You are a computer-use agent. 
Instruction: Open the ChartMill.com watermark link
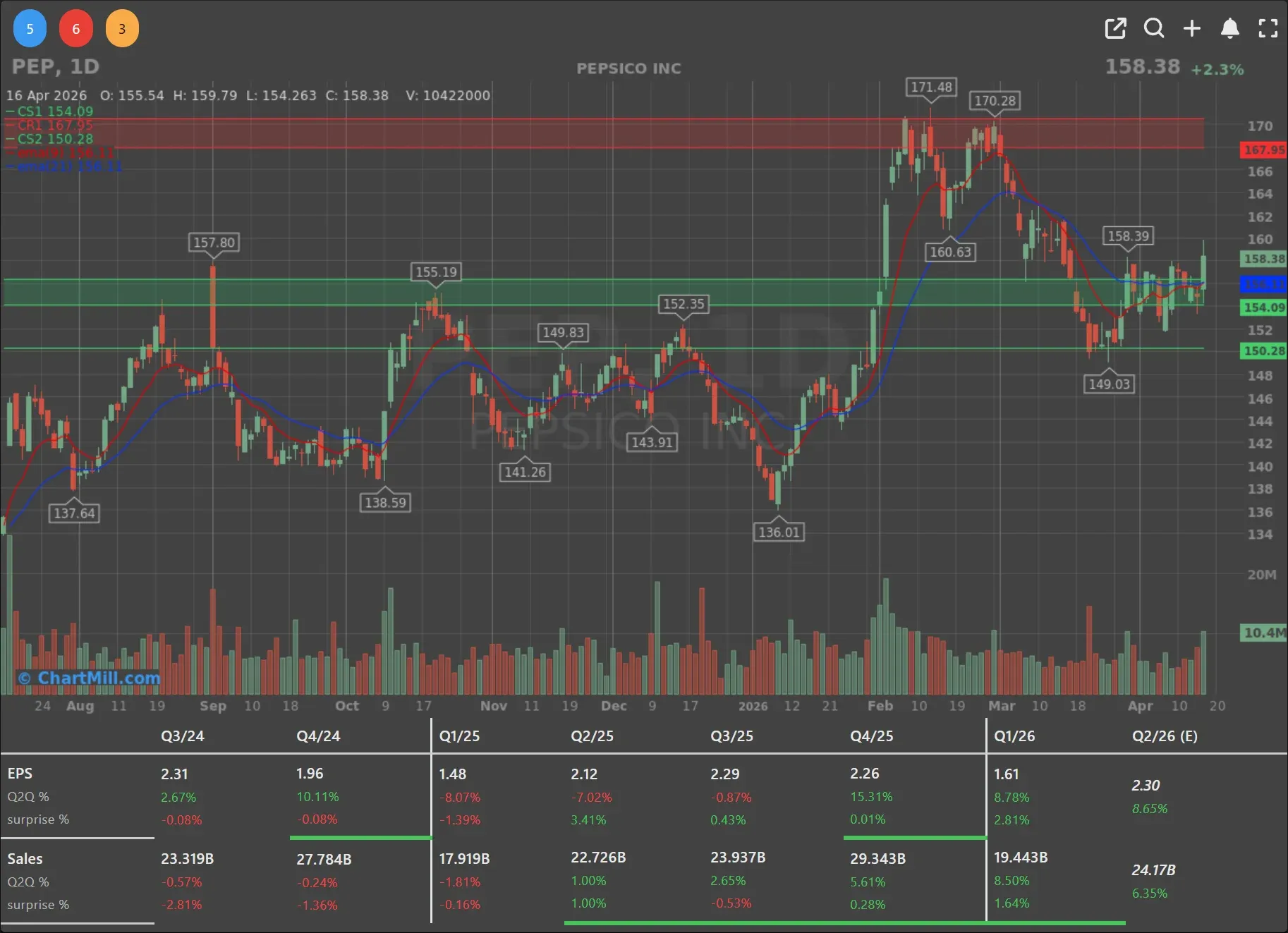pos(90,678)
